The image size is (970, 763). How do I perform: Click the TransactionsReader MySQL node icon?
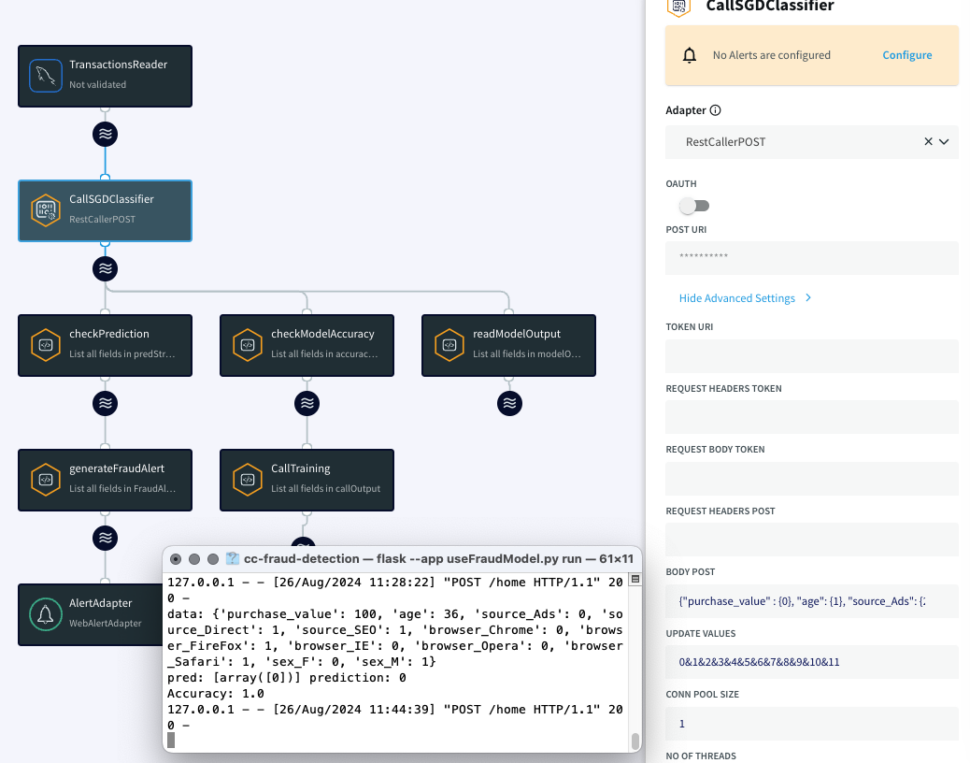pyautogui.click(x=46, y=76)
